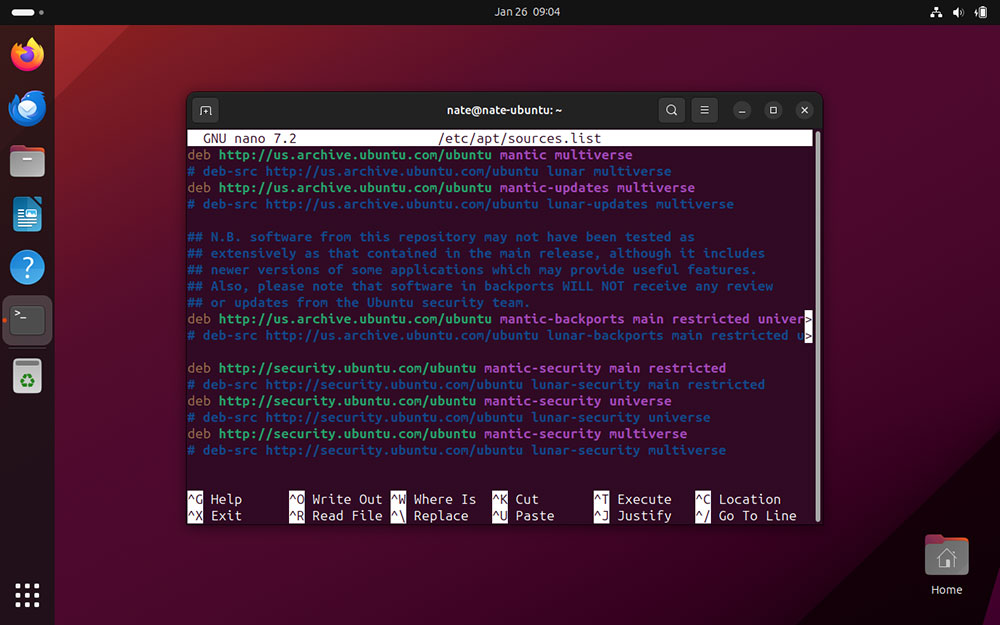Viewport: 1000px width, 625px height.
Task: Click the battery status icon
Action: (x=981, y=12)
